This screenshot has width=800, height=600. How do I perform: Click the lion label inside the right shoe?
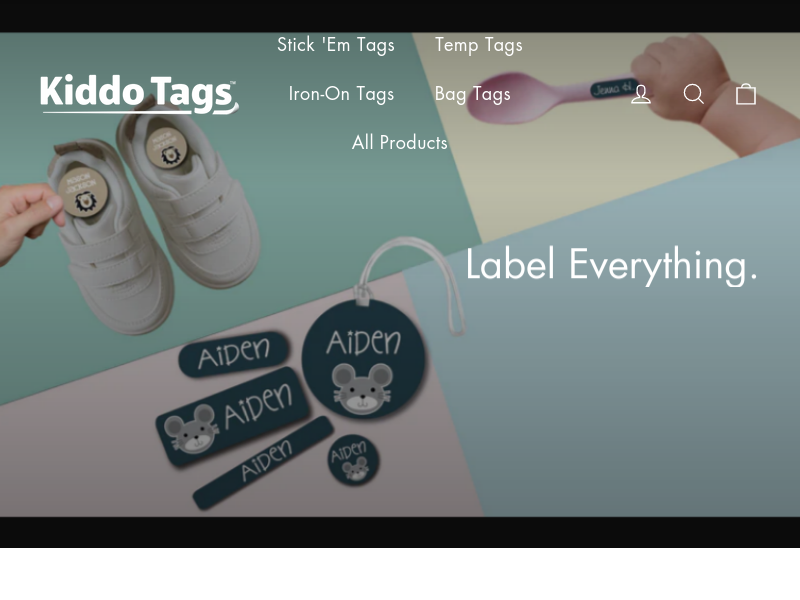pos(167,146)
